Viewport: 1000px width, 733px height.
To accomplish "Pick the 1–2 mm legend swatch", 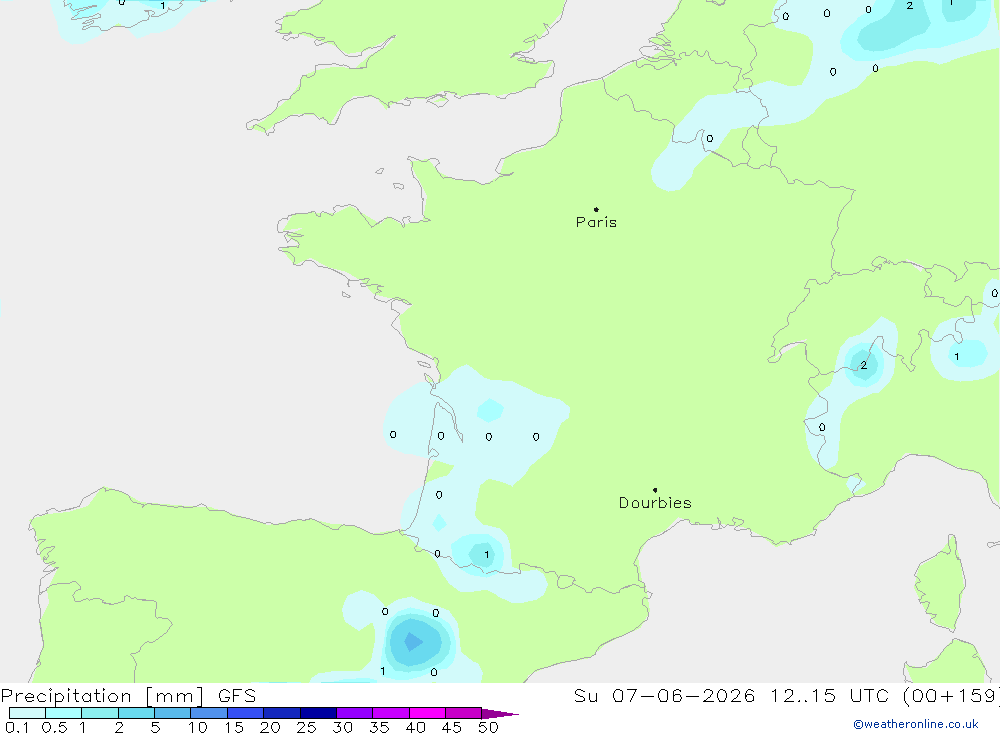I will point(100,713).
